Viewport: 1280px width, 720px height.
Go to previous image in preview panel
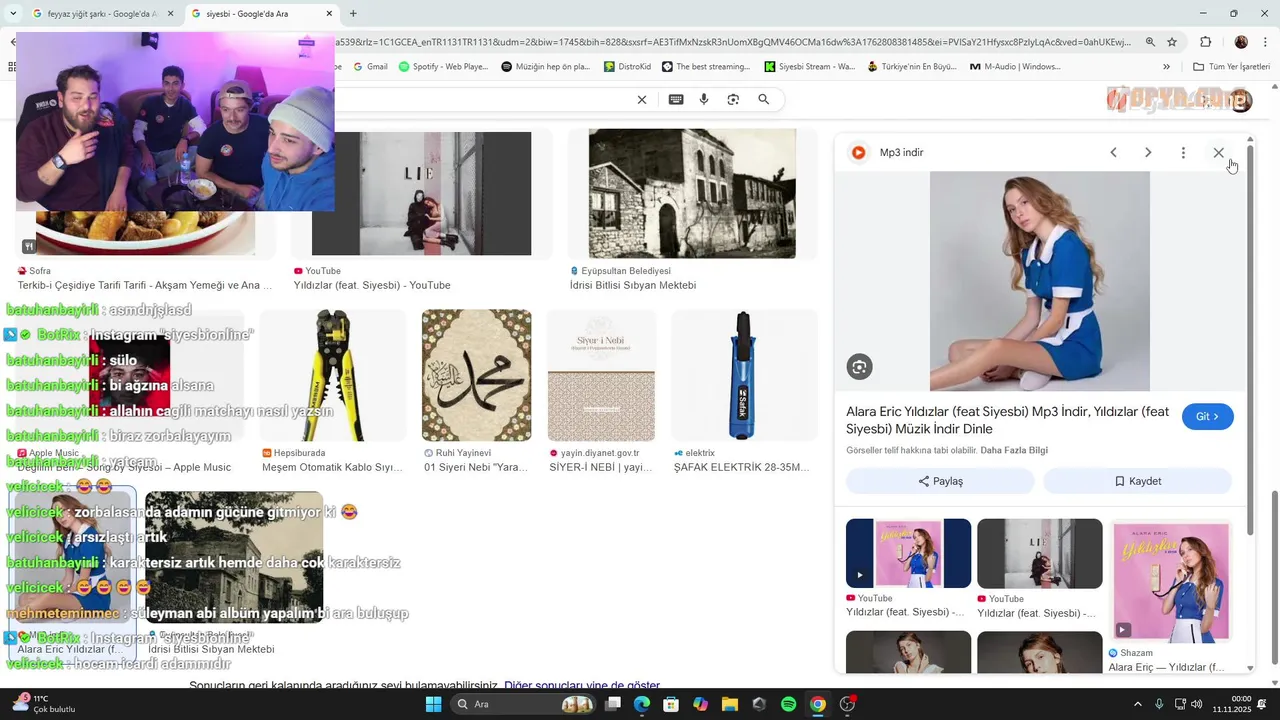(x=1113, y=152)
